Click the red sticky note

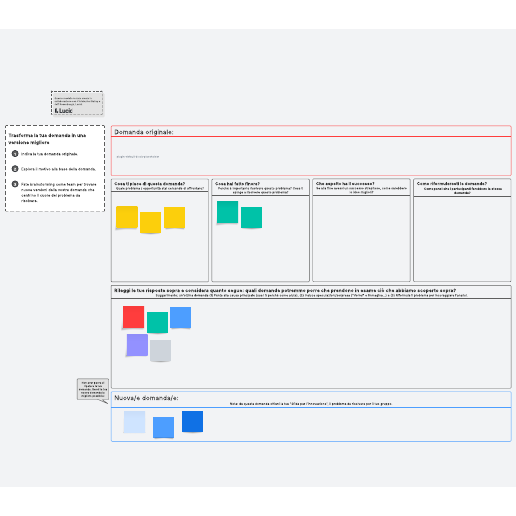[133, 317]
